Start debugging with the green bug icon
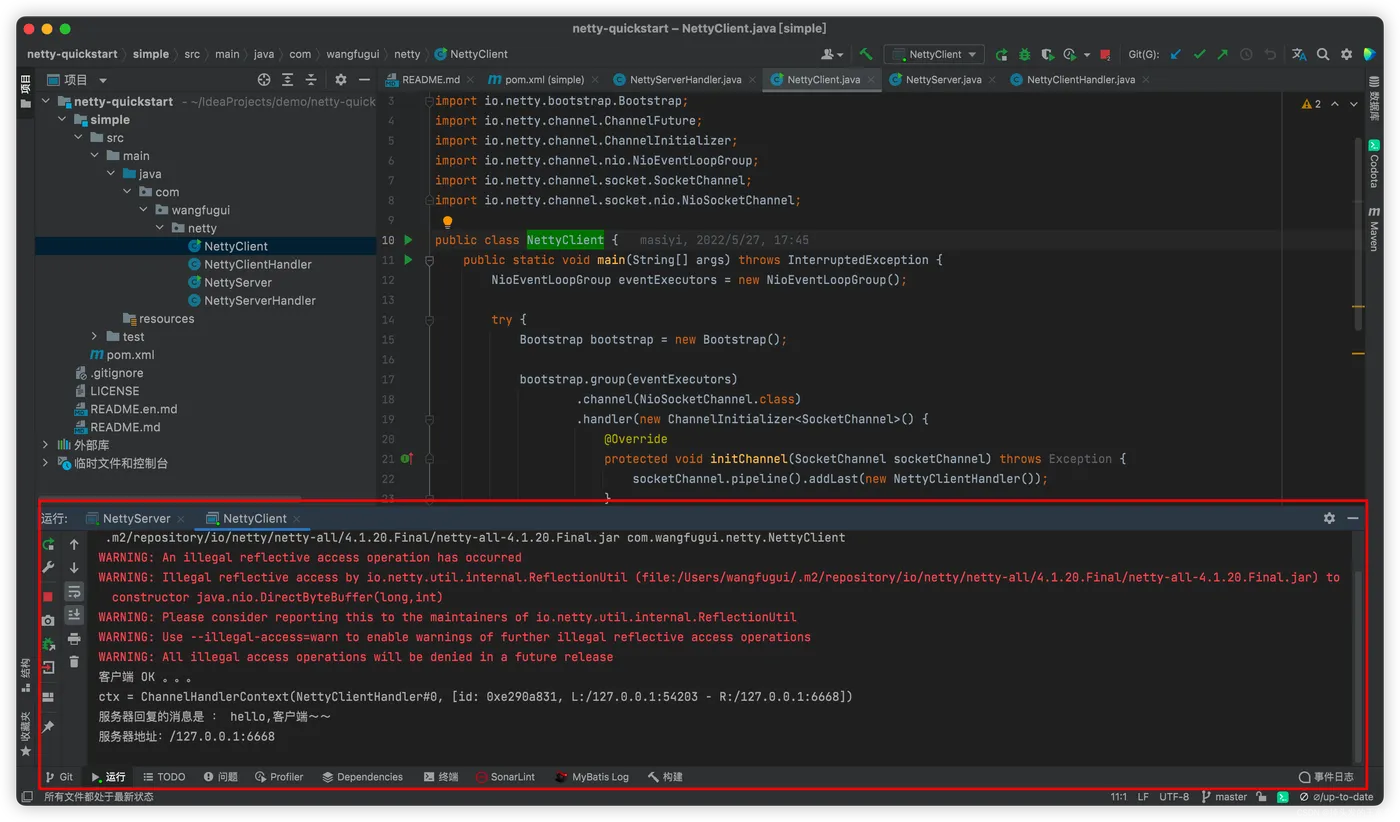1400x822 pixels. (x=1024, y=54)
